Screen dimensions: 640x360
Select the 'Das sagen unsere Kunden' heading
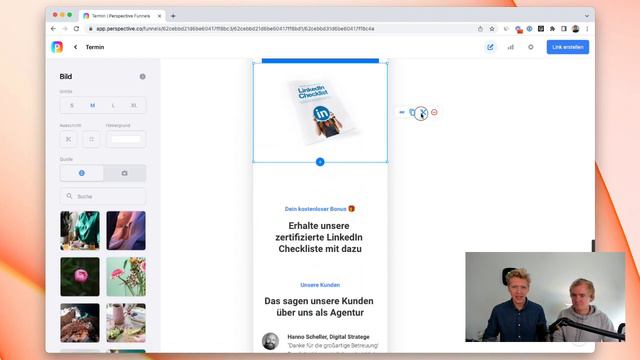(x=320, y=307)
